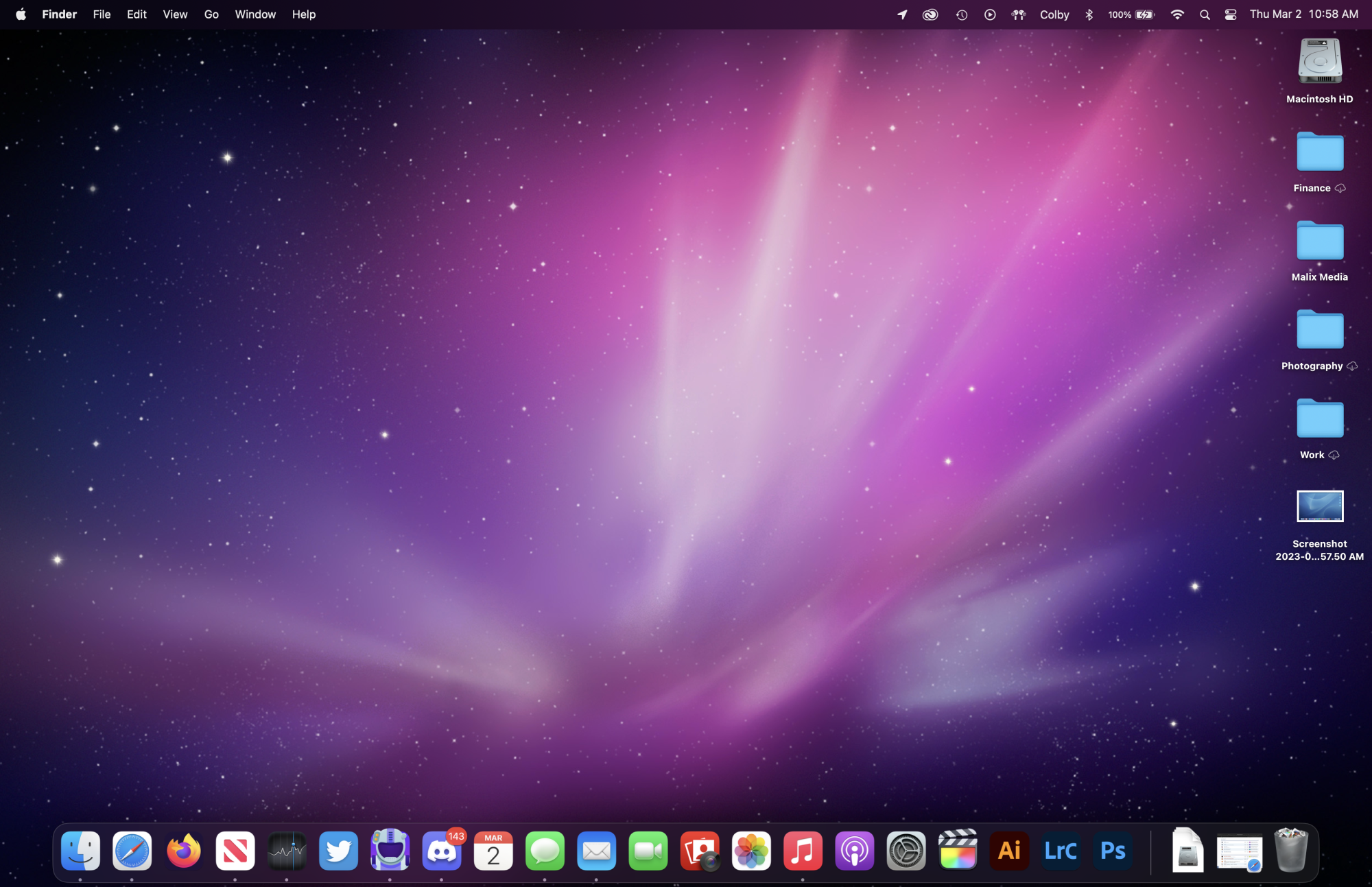Click the Wi-Fi status icon
This screenshot has height=887, width=1372.
[x=1177, y=14]
